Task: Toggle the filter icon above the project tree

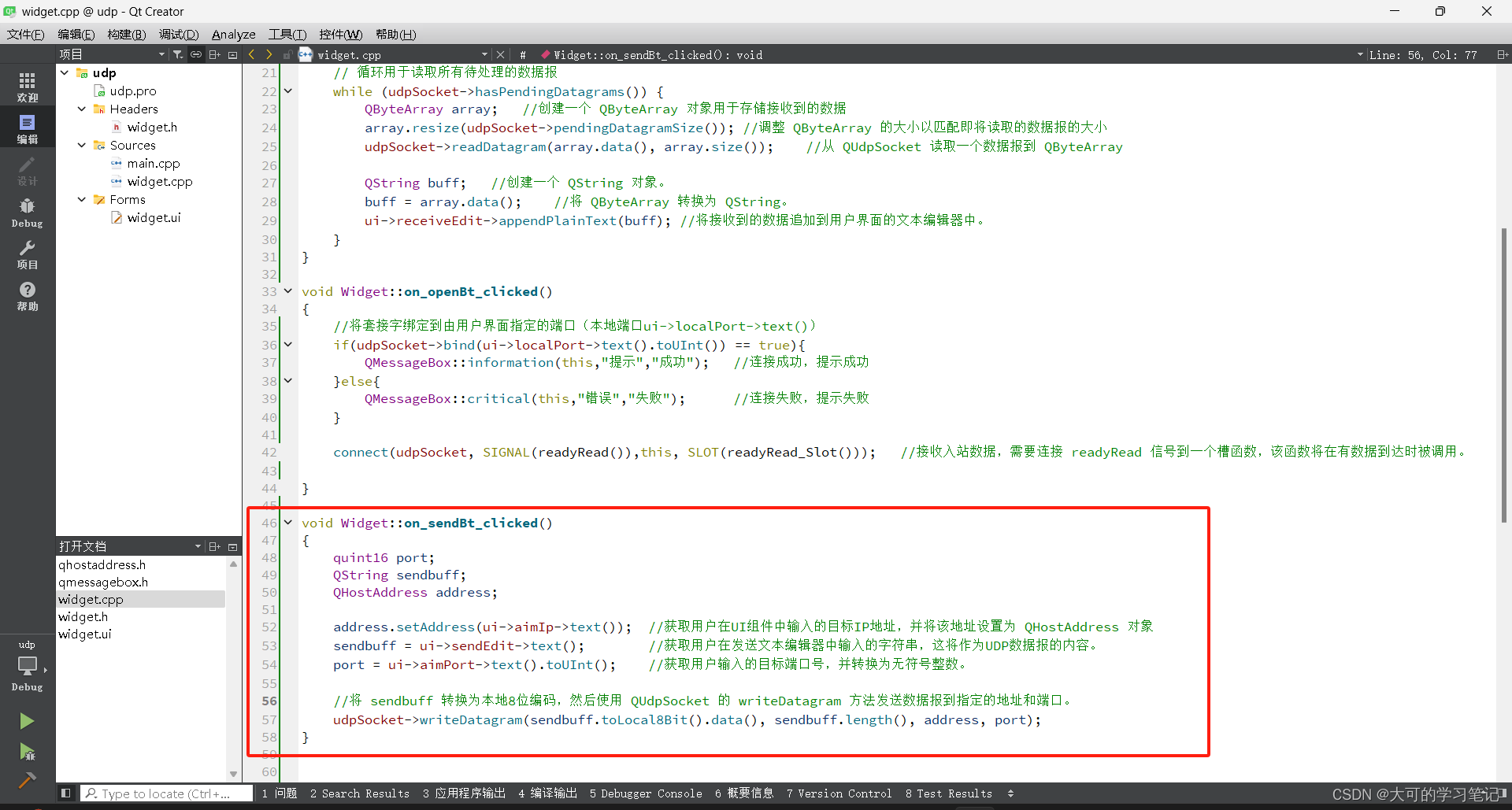Action: point(178,54)
